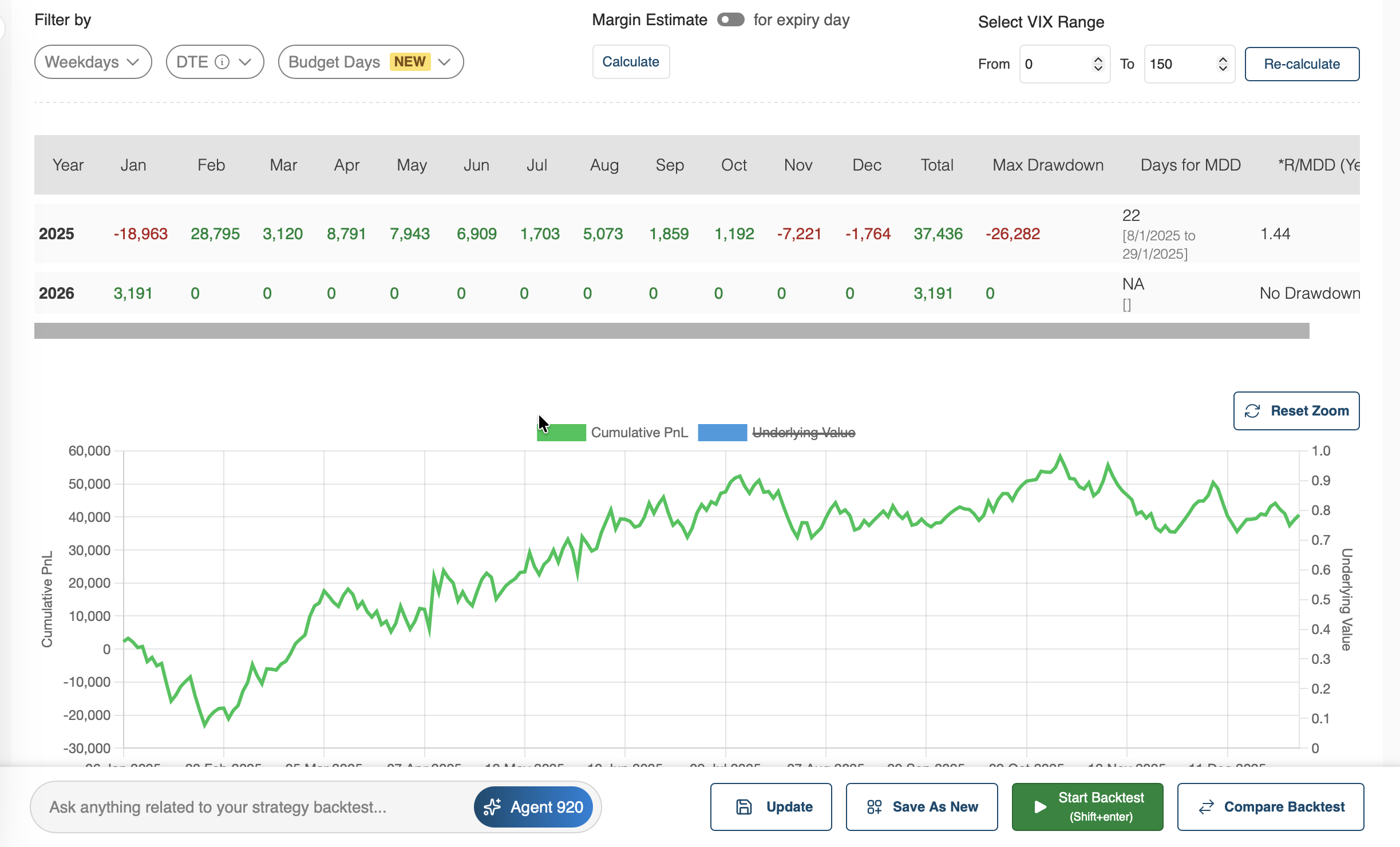Click the Reset Zoom refresh icon
The image size is (1400, 847).
coord(1252,411)
